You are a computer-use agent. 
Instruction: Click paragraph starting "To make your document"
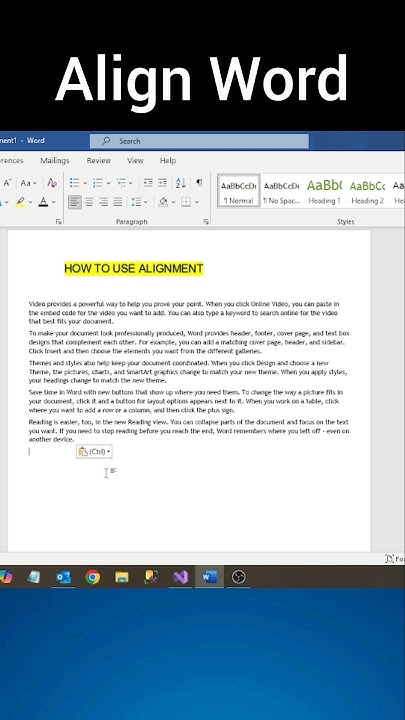(x=189, y=342)
